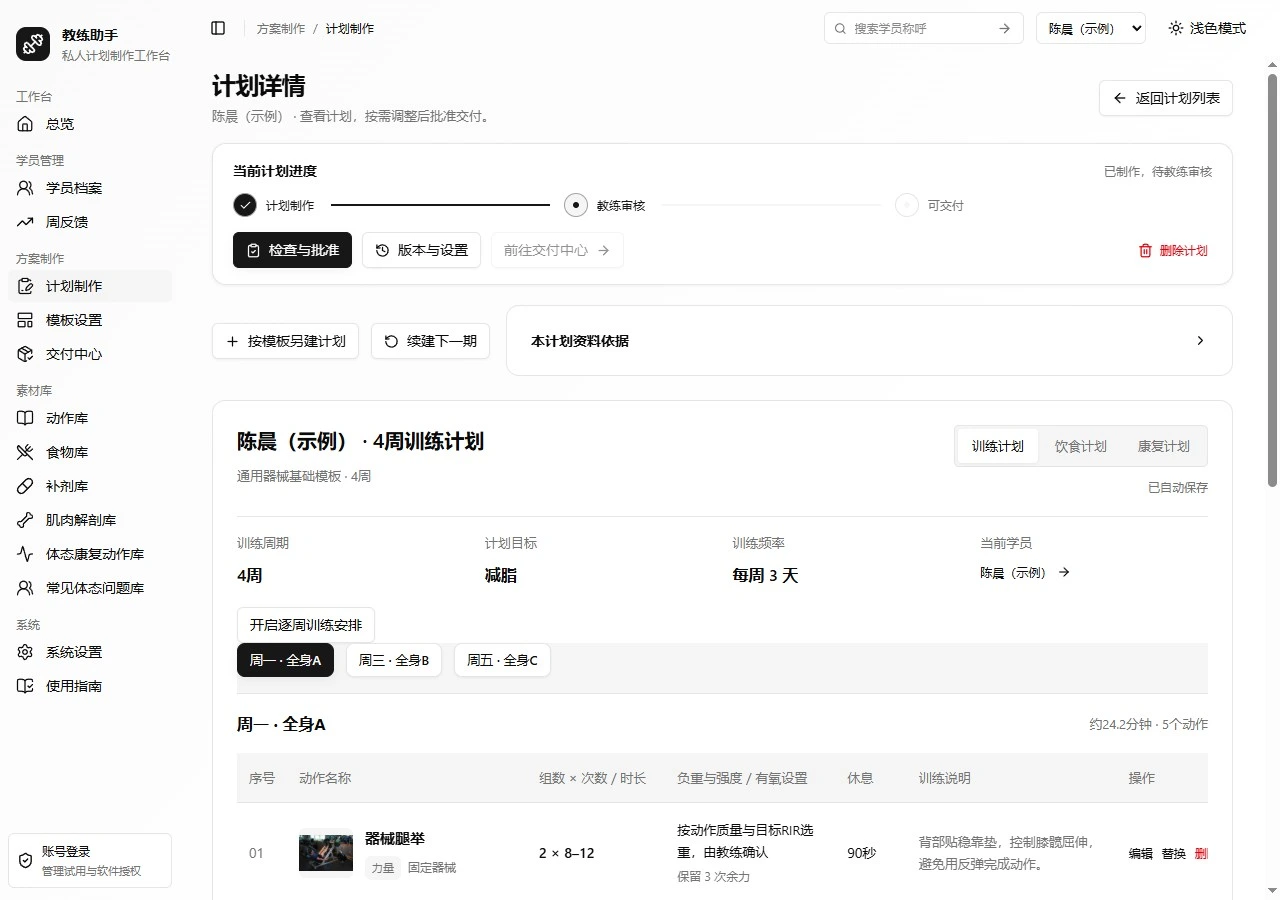The height and width of the screenshot is (900, 1280).
Task: Select the 周一 · 全身A day tab
Action: 285,660
